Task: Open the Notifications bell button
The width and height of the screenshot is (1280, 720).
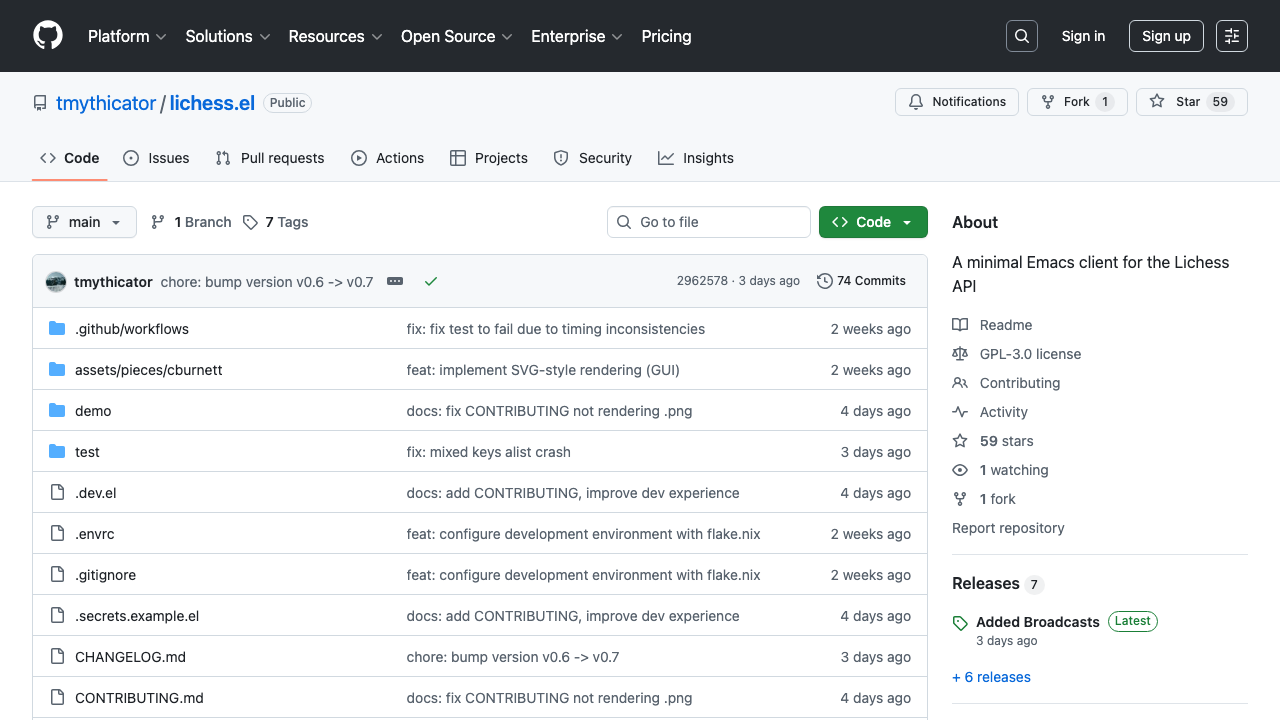Action: [957, 102]
